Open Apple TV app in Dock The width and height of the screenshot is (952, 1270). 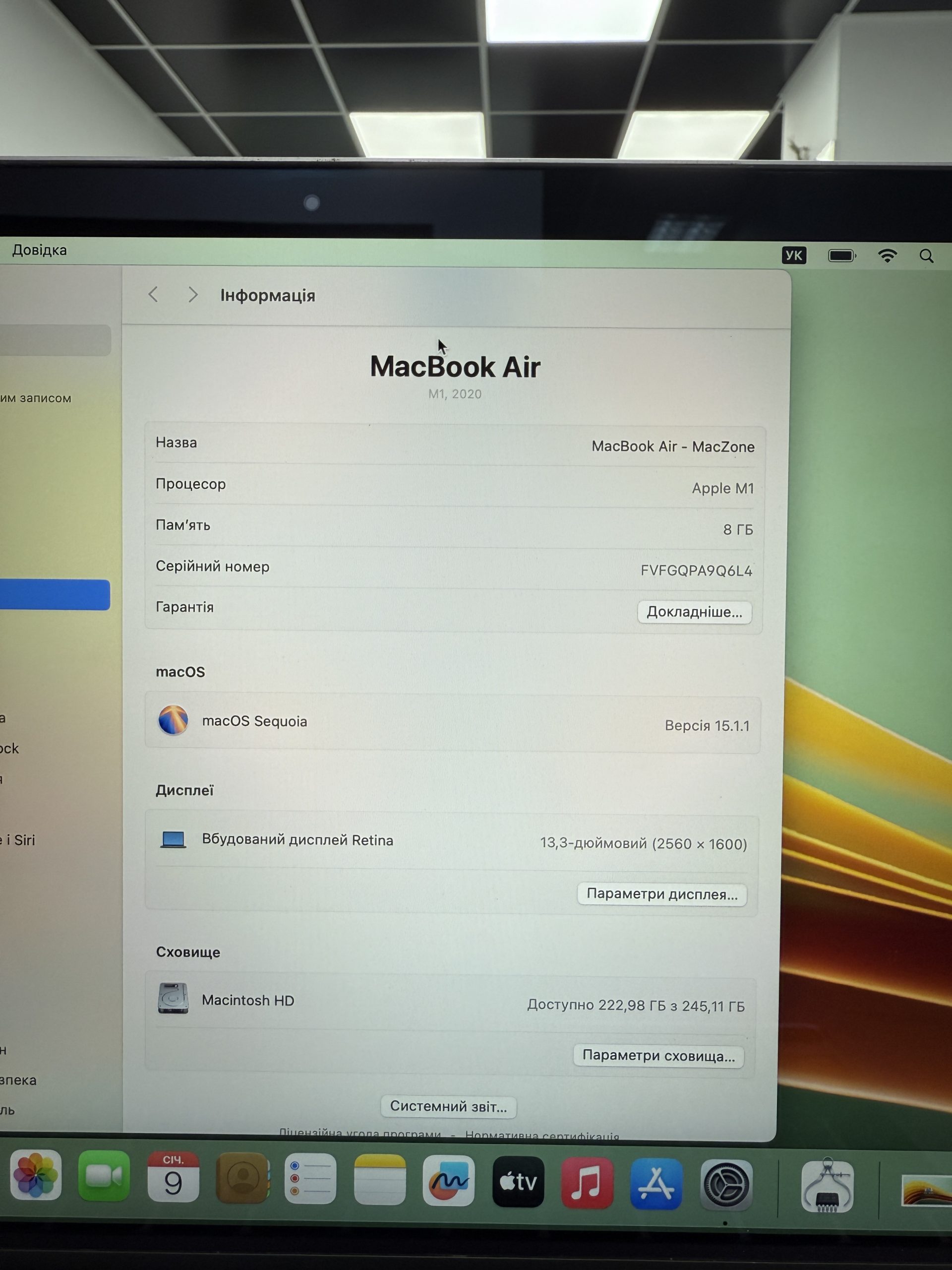(518, 1182)
